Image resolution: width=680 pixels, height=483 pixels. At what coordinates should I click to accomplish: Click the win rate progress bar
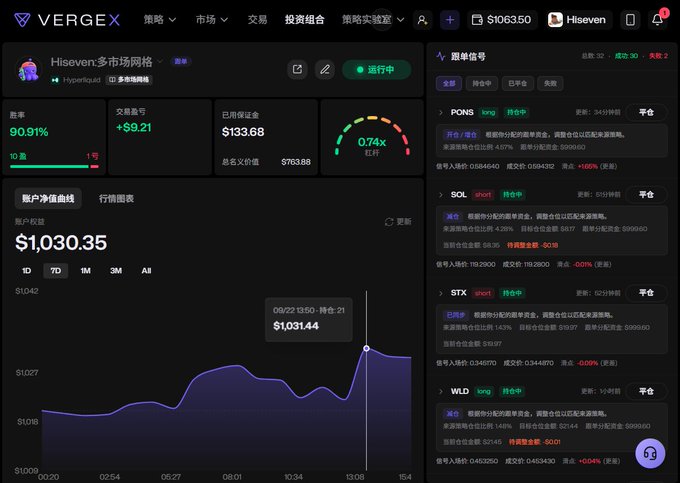(x=54, y=166)
